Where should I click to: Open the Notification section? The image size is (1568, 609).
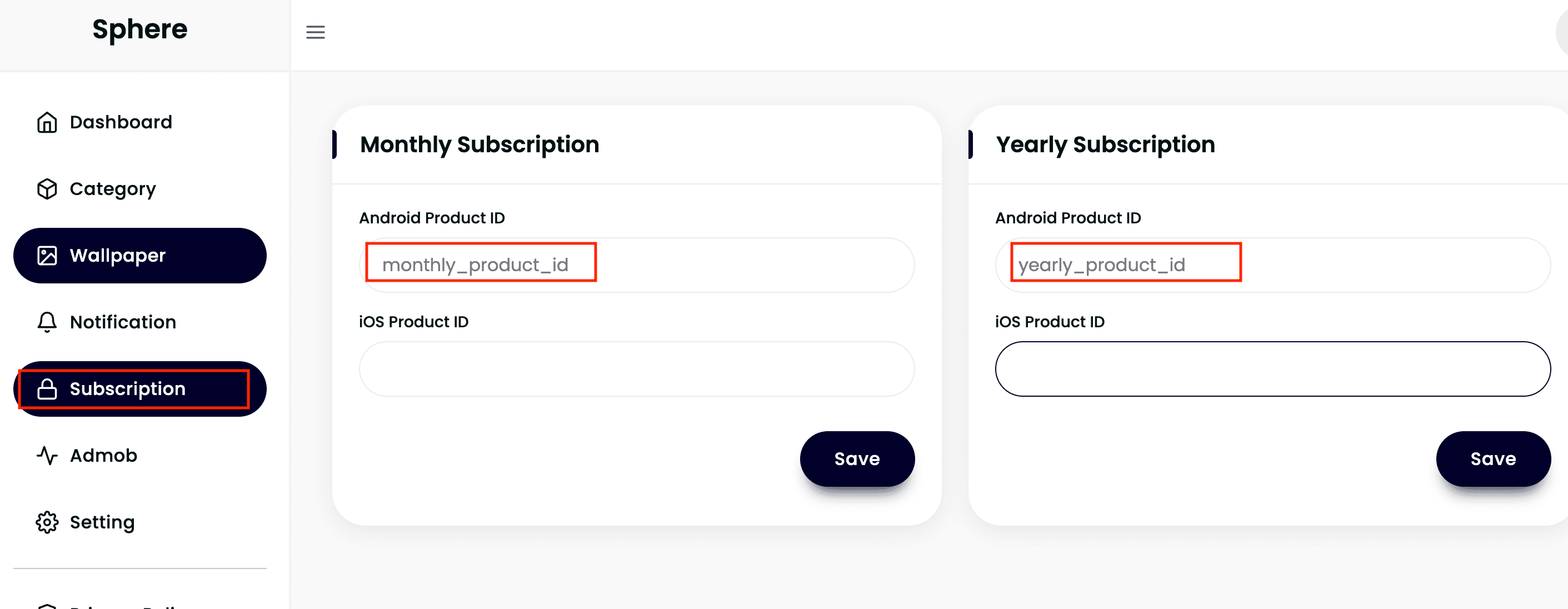[123, 322]
